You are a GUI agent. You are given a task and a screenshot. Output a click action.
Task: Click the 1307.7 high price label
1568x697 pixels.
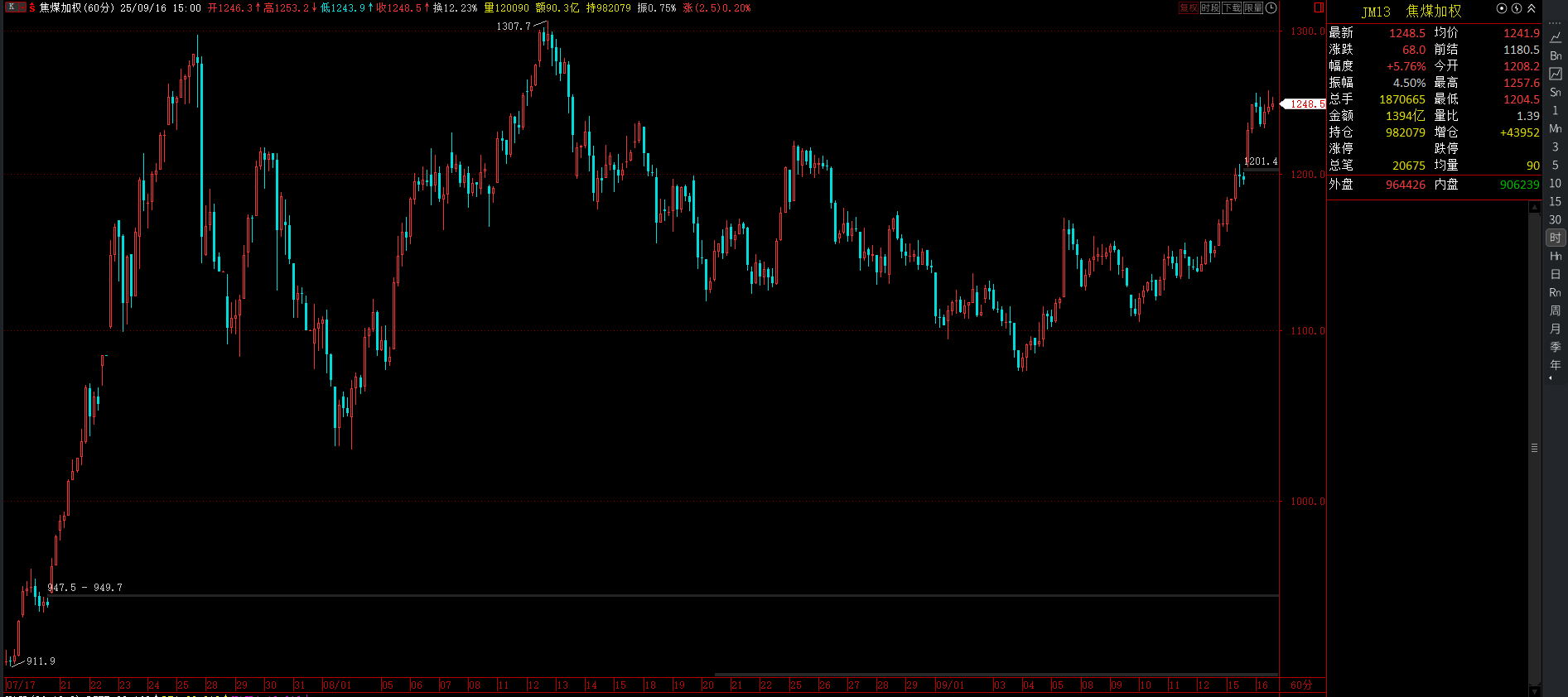coord(514,26)
